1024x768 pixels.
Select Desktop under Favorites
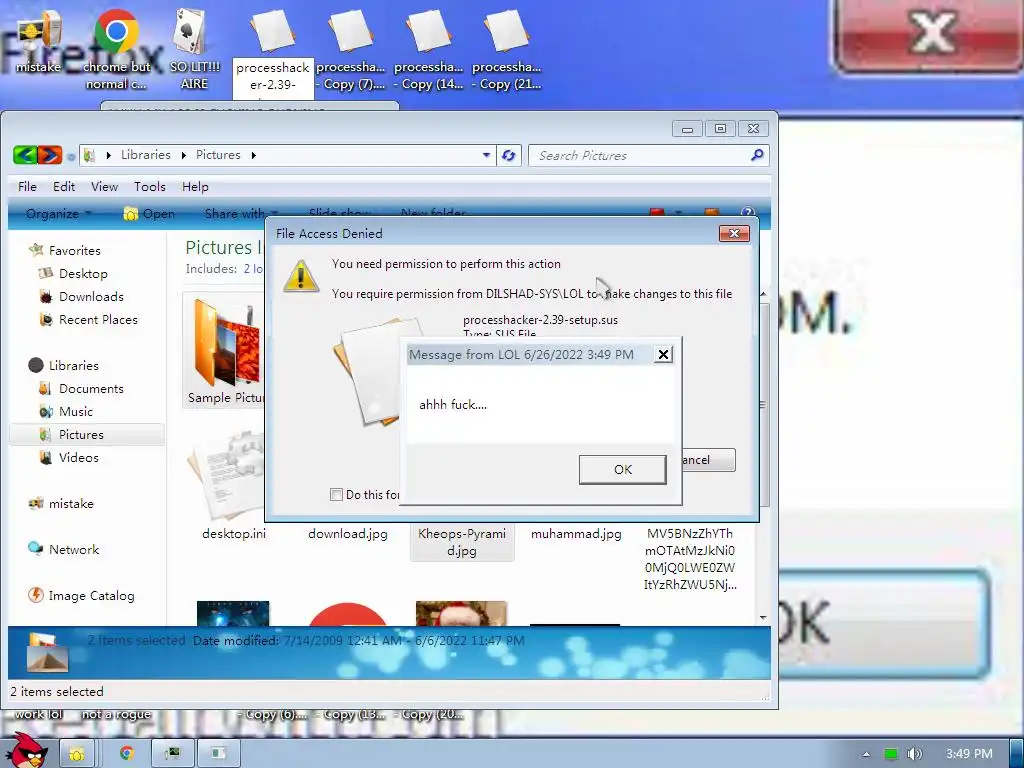pyautogui.click(x=82, y=274)
